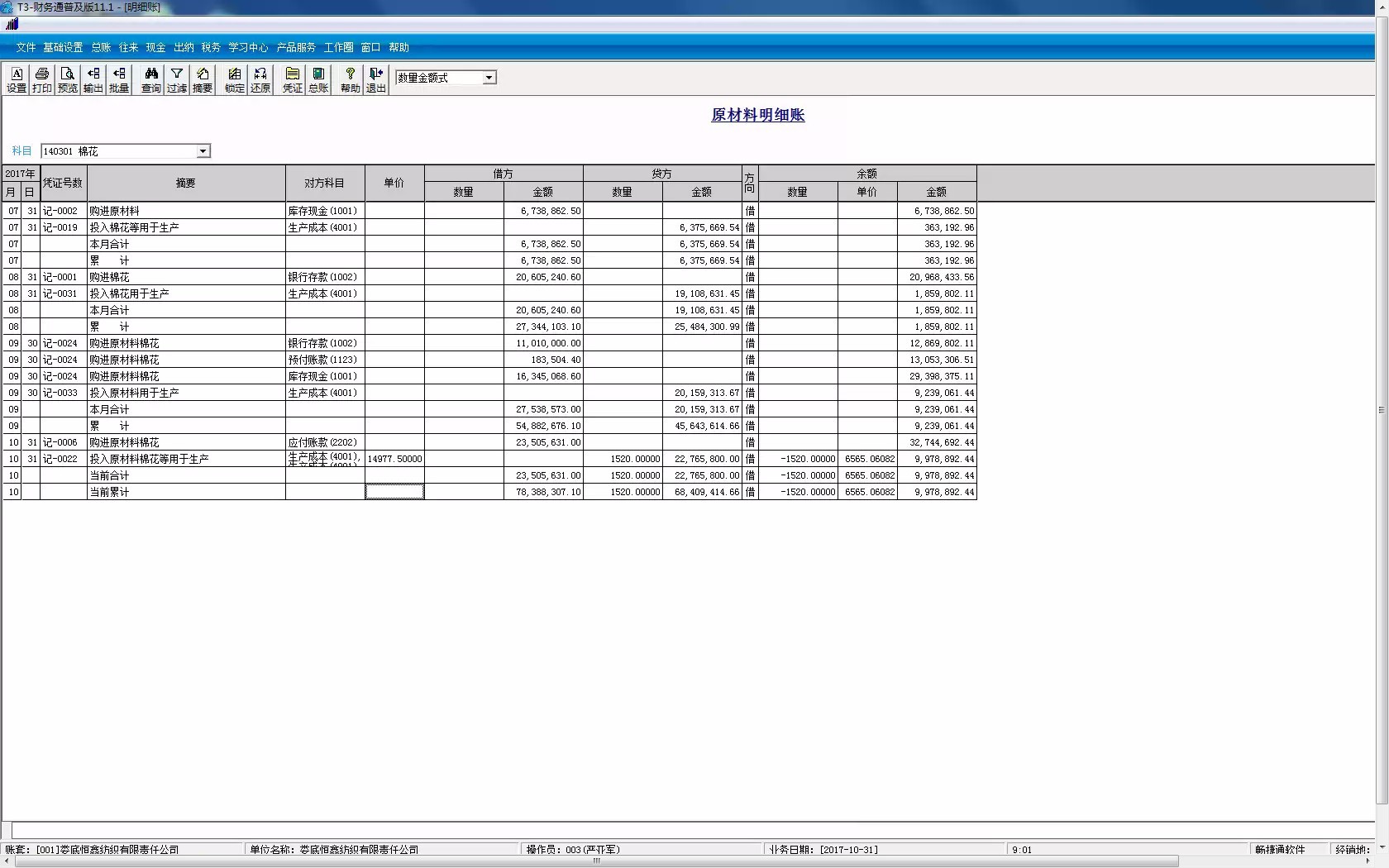Click the 批量 (Batch) toolbar icon
1389x868 pixels.
click(x=119, y=80)
